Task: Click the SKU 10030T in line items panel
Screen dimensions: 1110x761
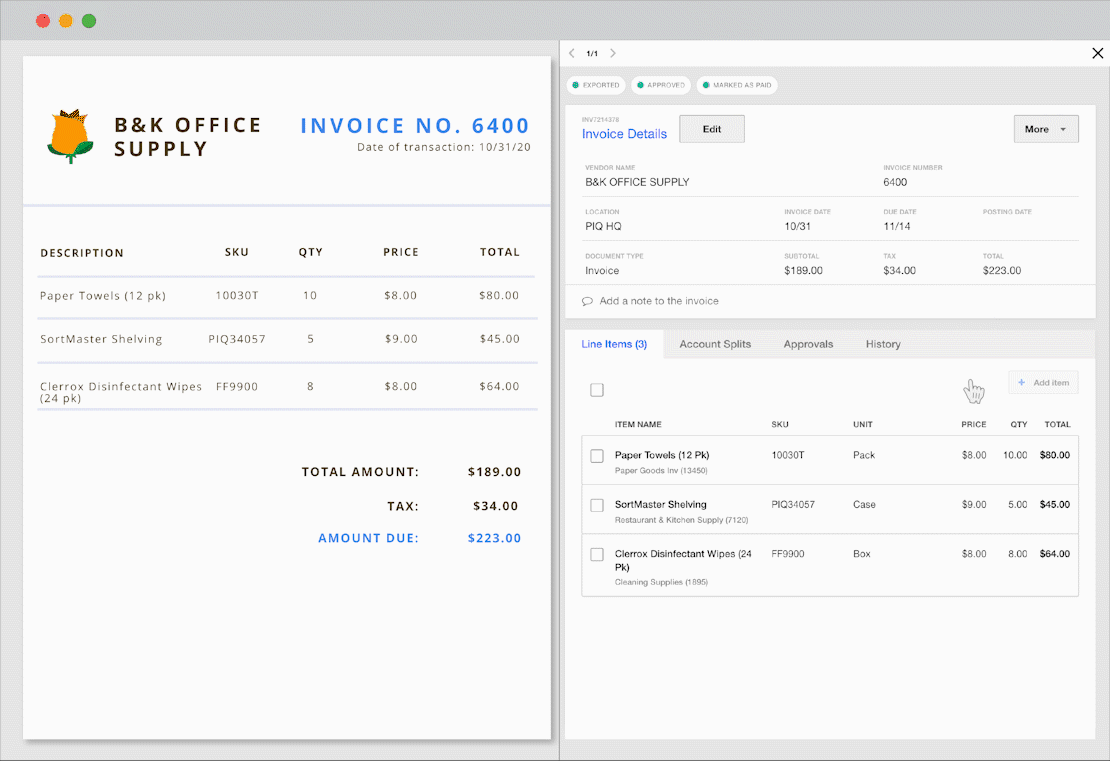Action: click(x=788, y=455)
